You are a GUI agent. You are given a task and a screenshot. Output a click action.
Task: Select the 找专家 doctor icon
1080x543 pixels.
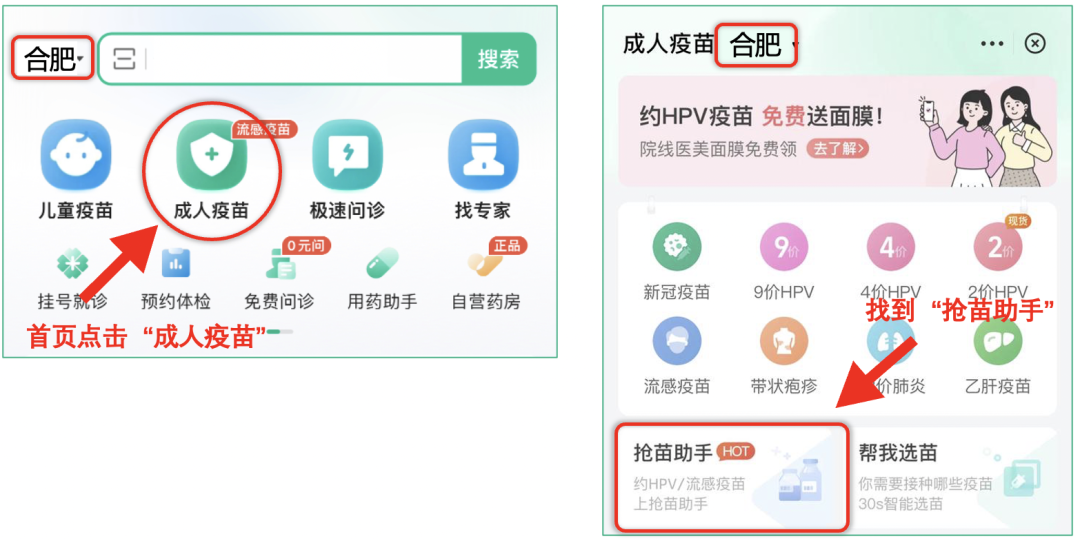[483, 154]
